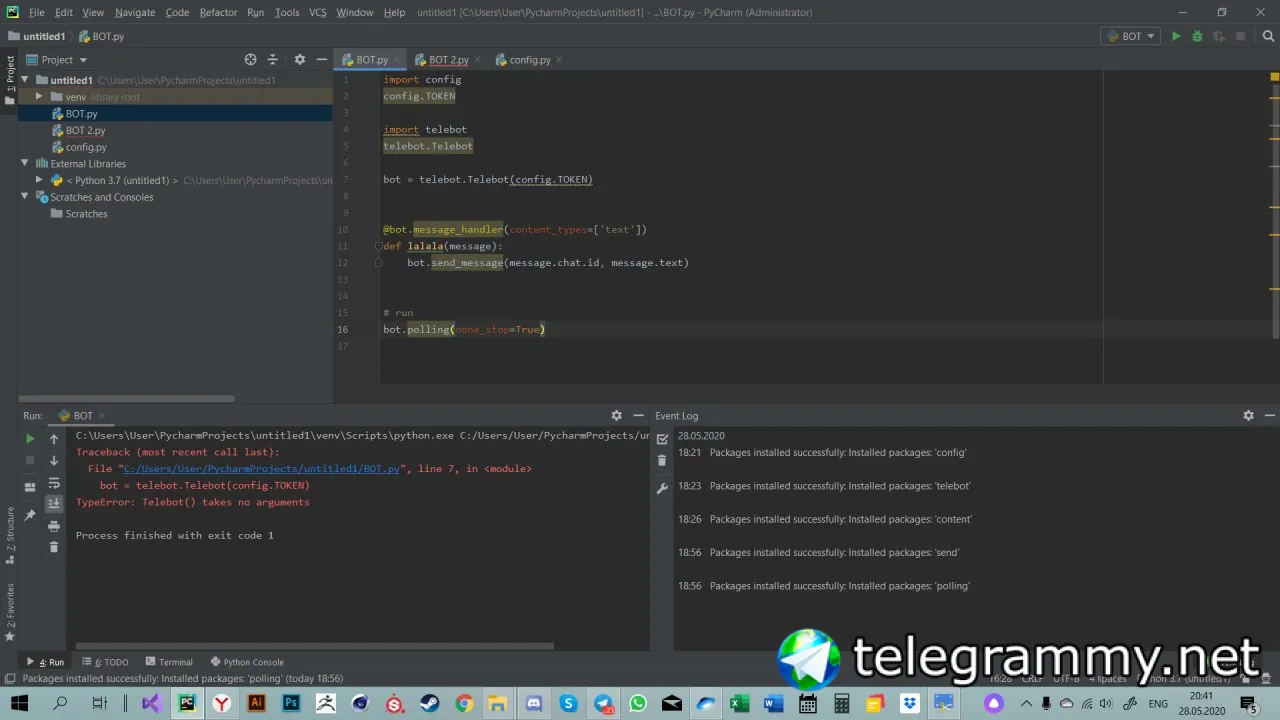Click the Run console horizontal scrollbar
The image size is (1280, 720).
pyautogui.click(x=314, y=646)
